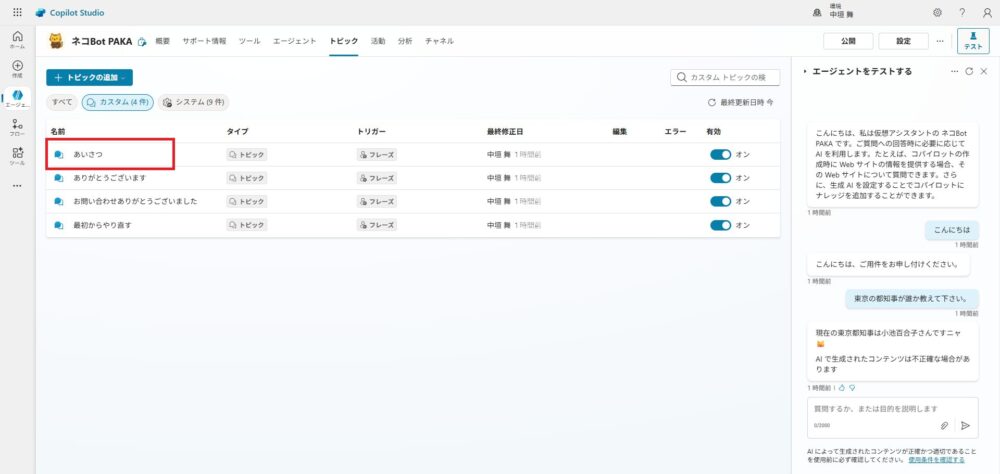Image resolution: width=1000 pixels, height=474 pixels.
Task: Go to ホーム in the sidebar
Action: tap(17, 40)
